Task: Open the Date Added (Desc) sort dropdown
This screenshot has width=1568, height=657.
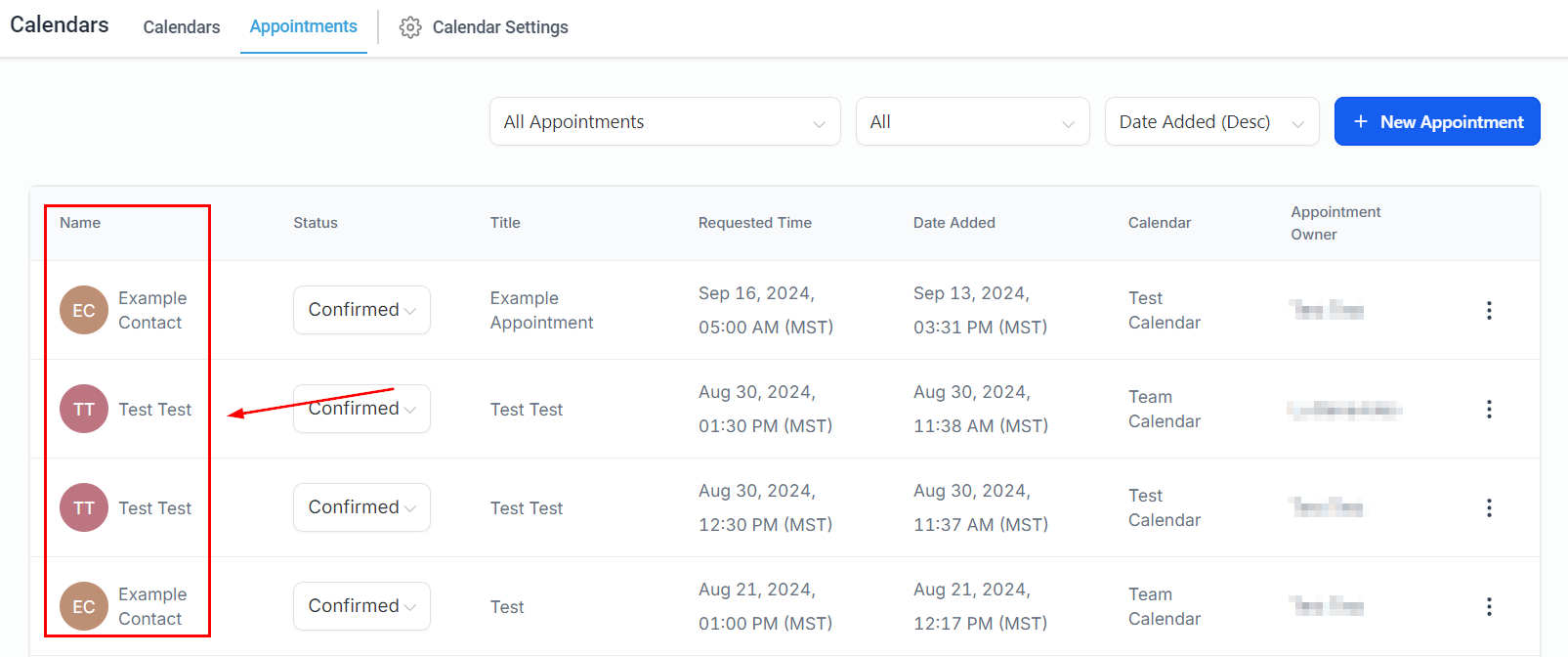Action: (1211, 121)
